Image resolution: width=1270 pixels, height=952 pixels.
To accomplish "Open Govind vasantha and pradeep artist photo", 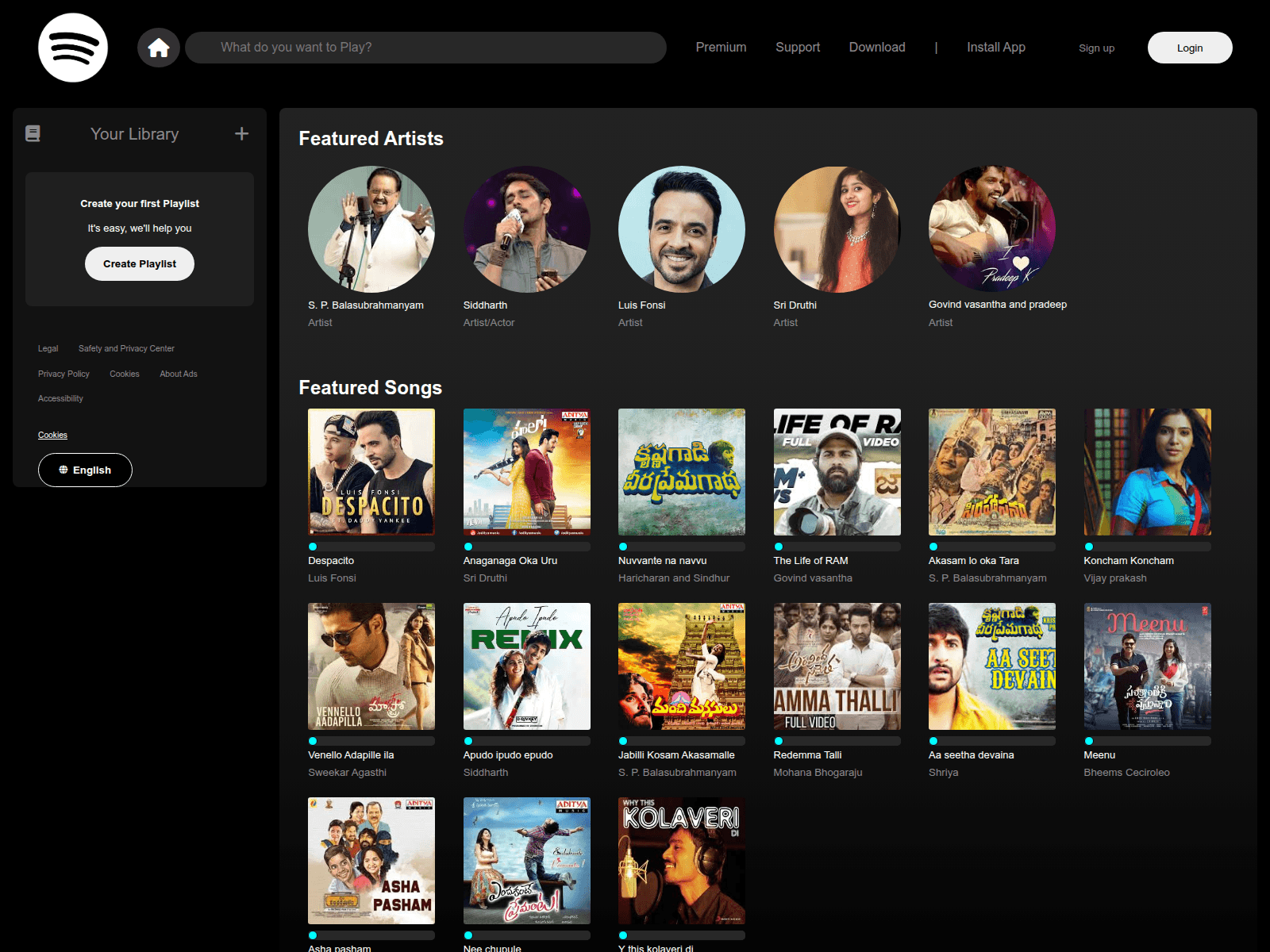I will click(992, 229).
